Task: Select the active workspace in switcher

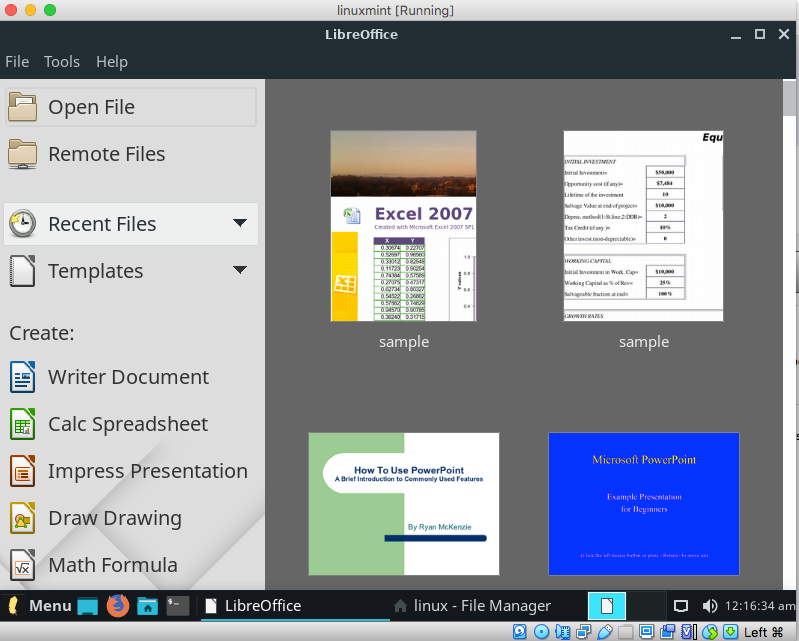Action: [x=606, y=605]
